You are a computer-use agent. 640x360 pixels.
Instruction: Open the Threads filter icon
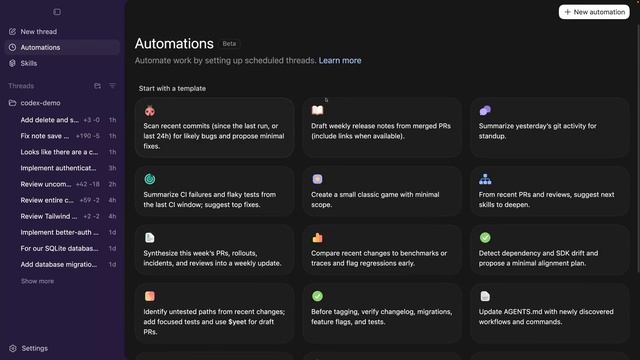point(112,86)
